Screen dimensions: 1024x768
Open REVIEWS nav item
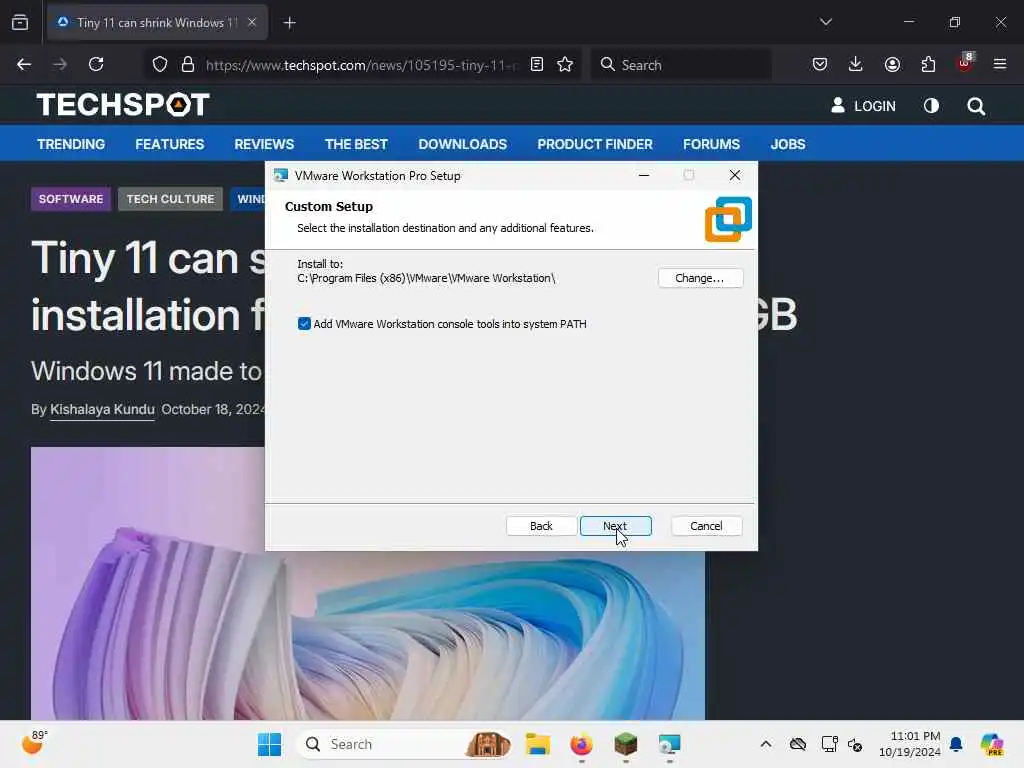point(264,144)
